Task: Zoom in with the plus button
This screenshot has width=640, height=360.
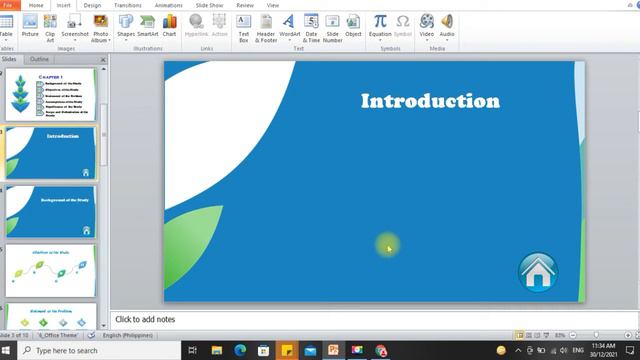Action: (x=628, y=335)
